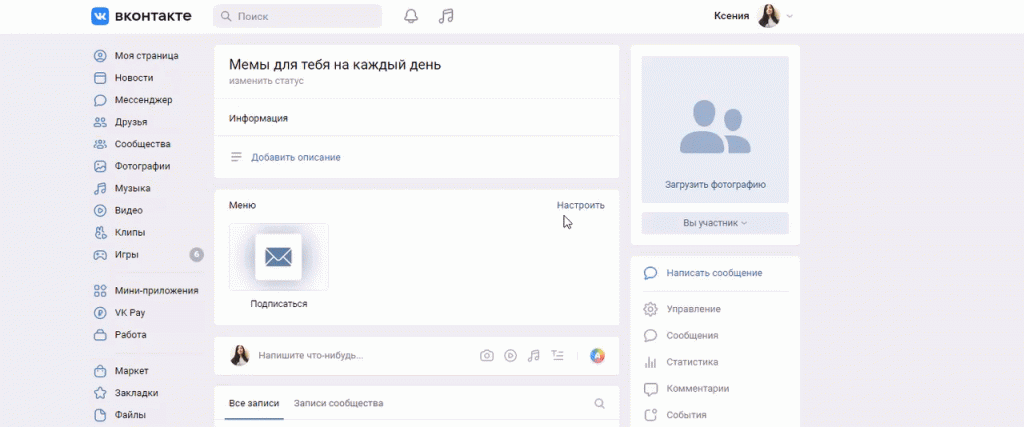Open Управление community settings
This screenshot has width=1024, height=427.
click(693, 309)
